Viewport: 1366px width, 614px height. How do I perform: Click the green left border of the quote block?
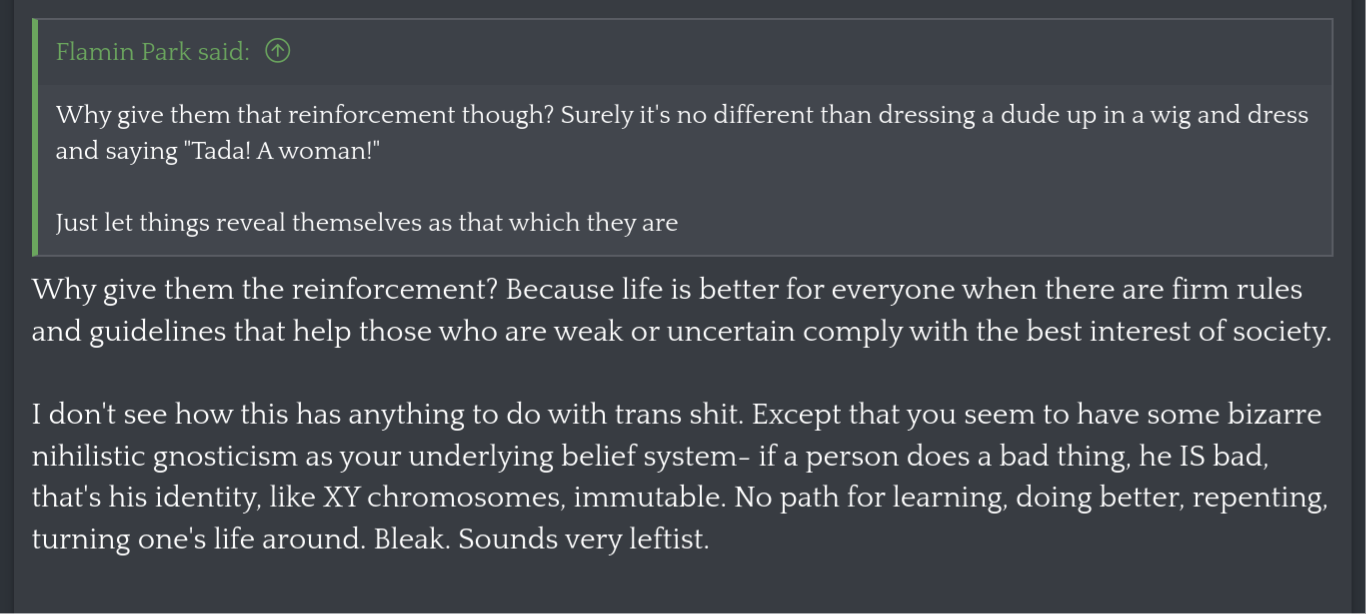pyautogui.click(x=35, y=138)
